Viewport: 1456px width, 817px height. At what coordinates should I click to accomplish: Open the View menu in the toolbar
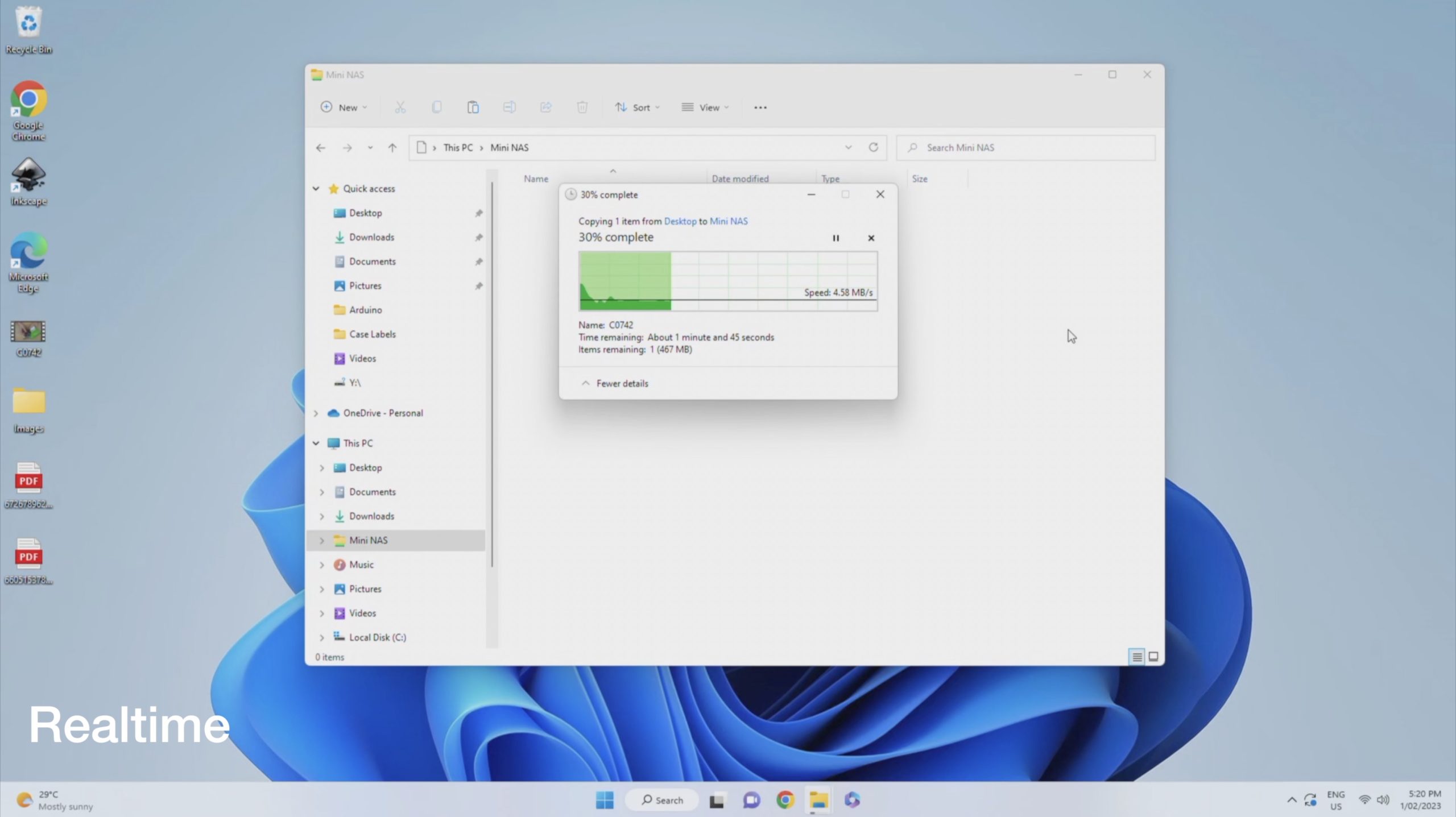[705, 107]
